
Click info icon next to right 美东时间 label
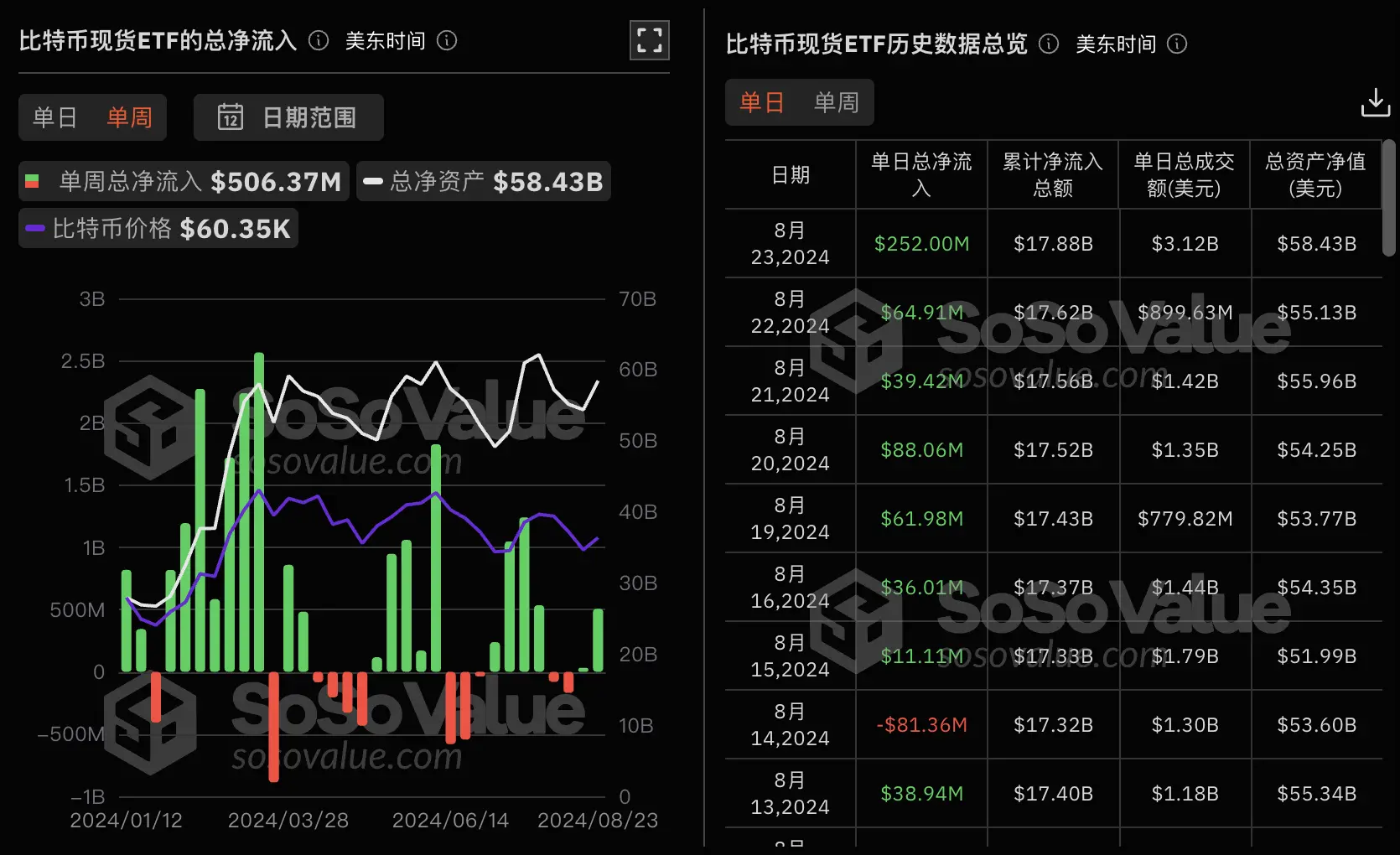tap(1177, 44)
